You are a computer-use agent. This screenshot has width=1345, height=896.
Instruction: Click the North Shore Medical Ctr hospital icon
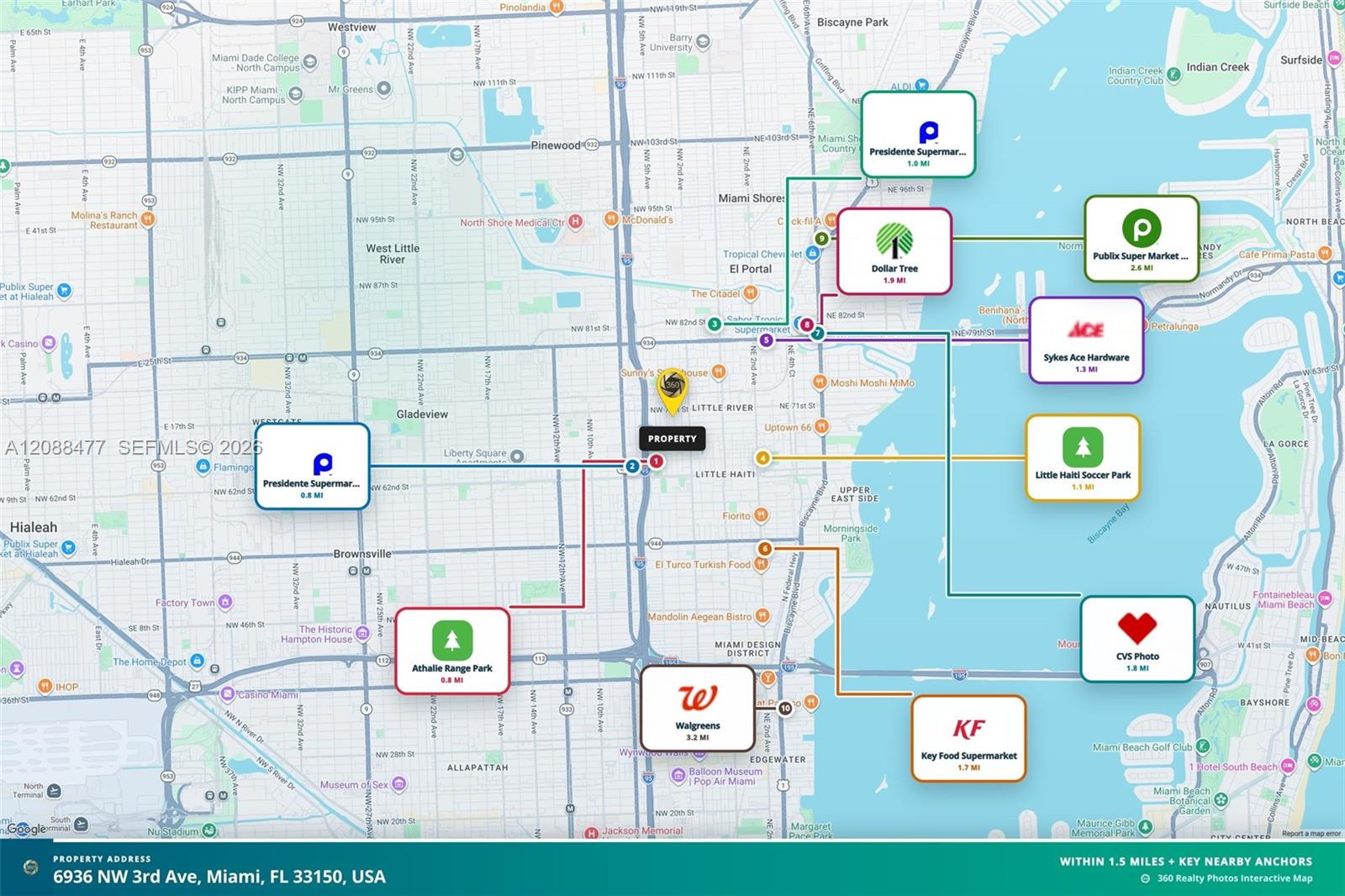[x=576, y=222]
